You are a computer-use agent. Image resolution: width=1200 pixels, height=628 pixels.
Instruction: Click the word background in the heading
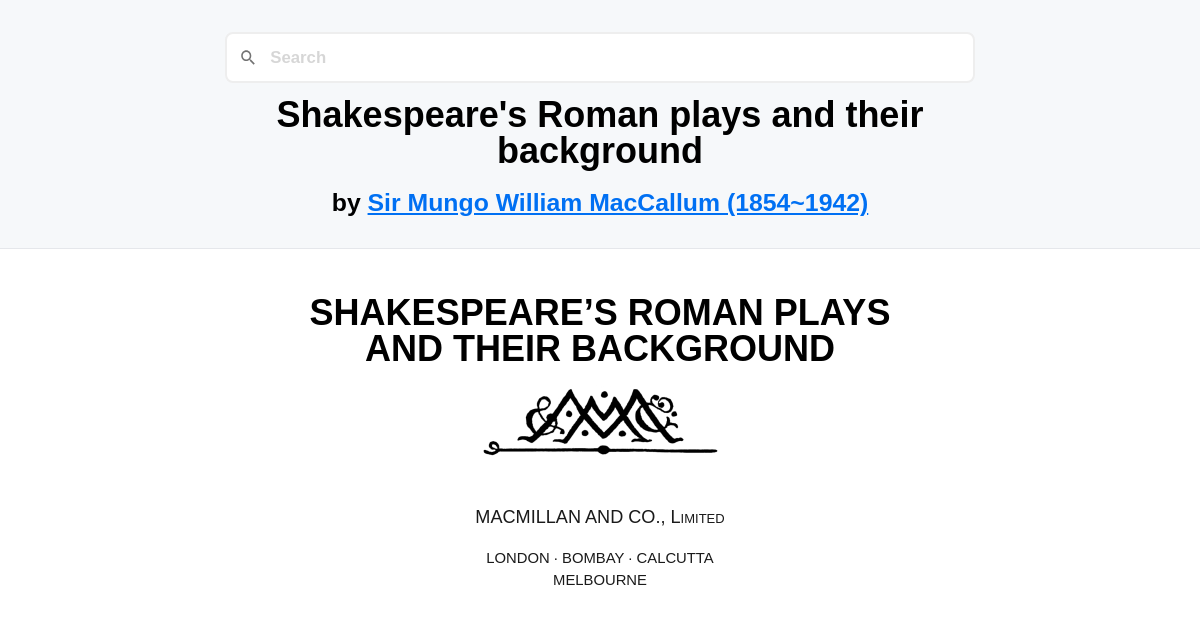(599, 150)
